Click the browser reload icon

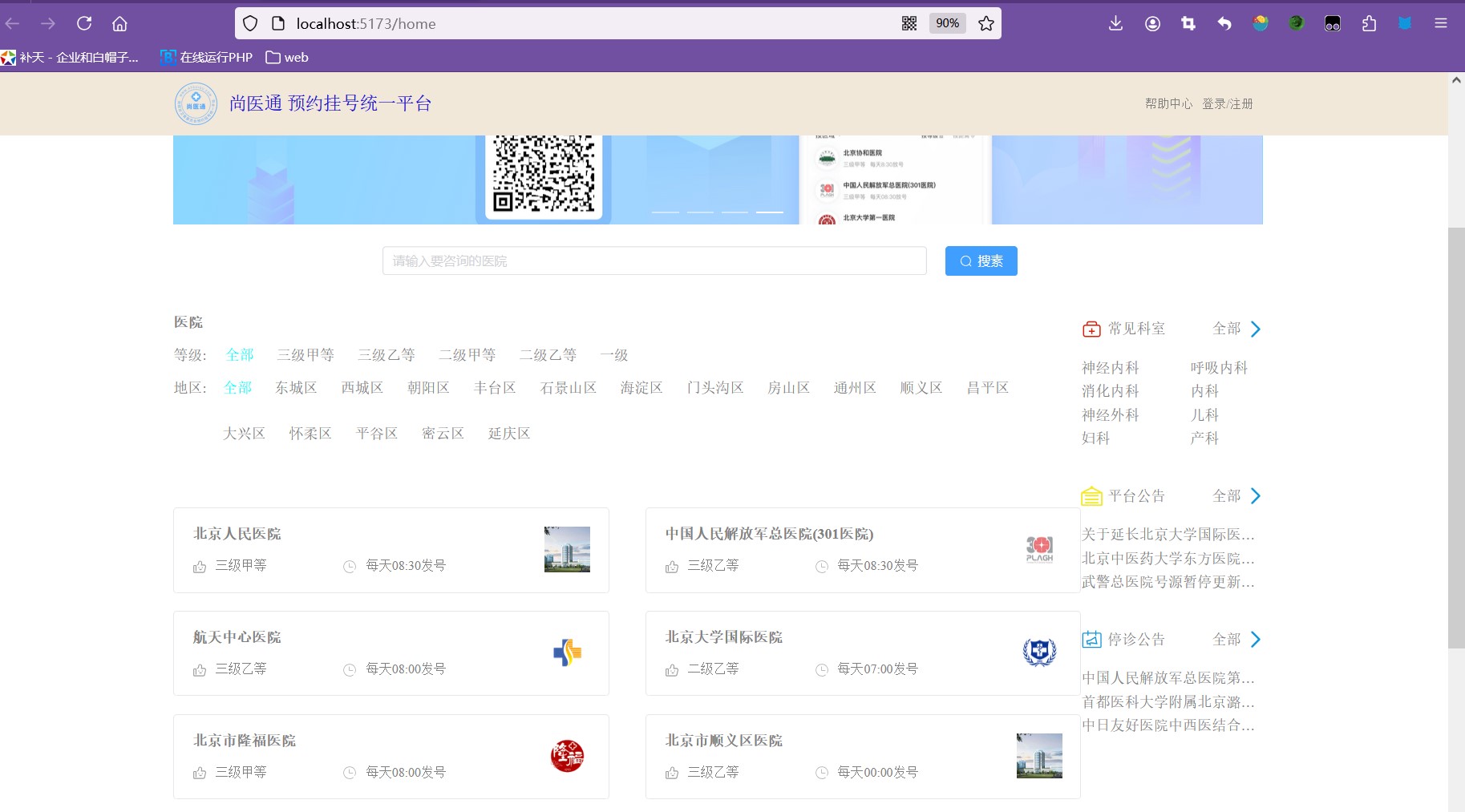coord(84,23)
